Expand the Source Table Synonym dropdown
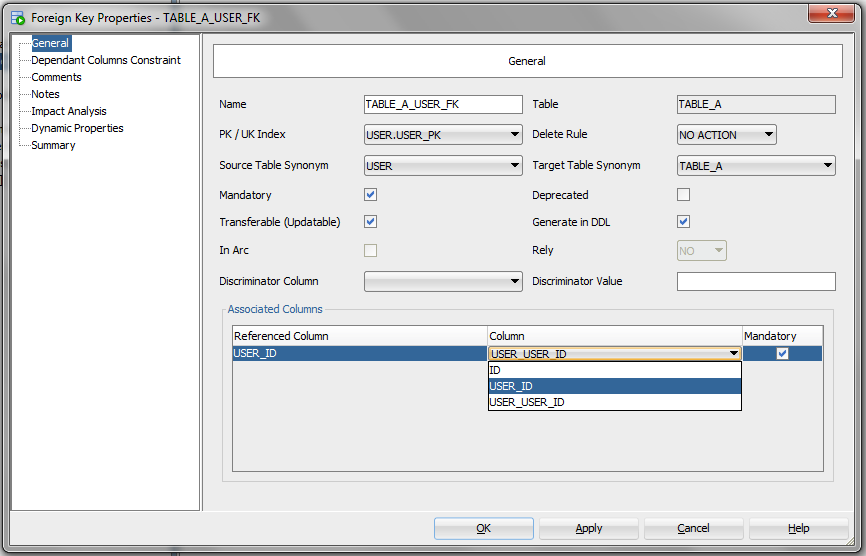 coord(443,166)
